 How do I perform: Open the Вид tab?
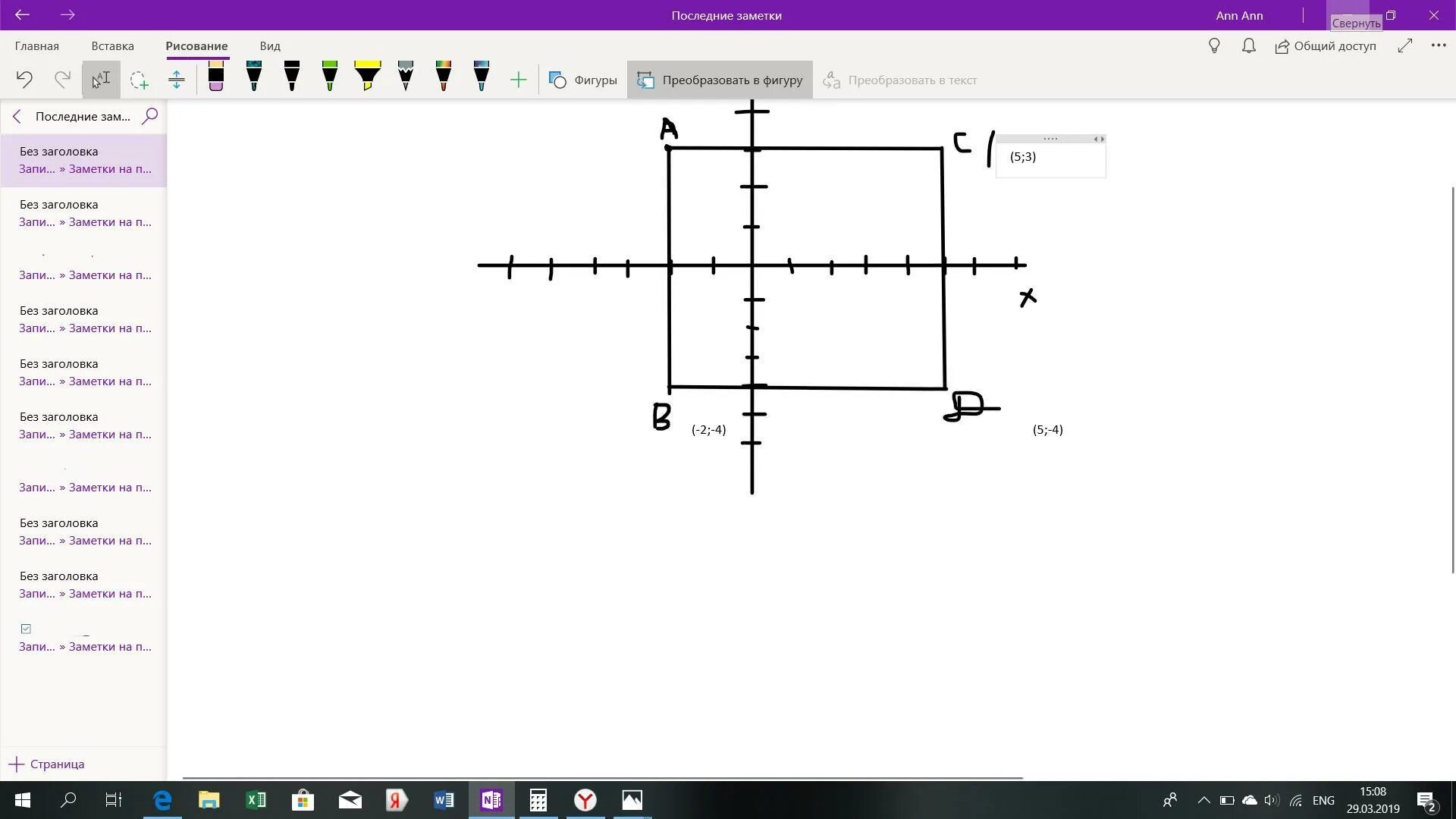point(270,45)
